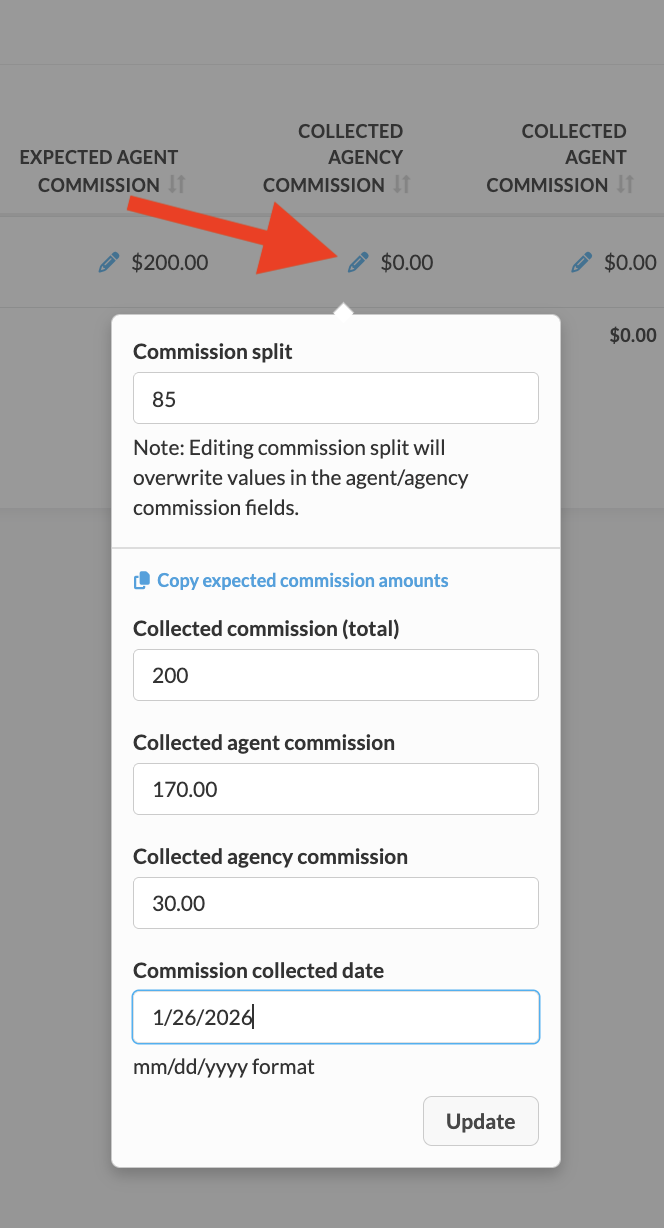The image size is (664, 1228).
Task: Click into the Collected agency commission field
Action: (x=335, y=903)
